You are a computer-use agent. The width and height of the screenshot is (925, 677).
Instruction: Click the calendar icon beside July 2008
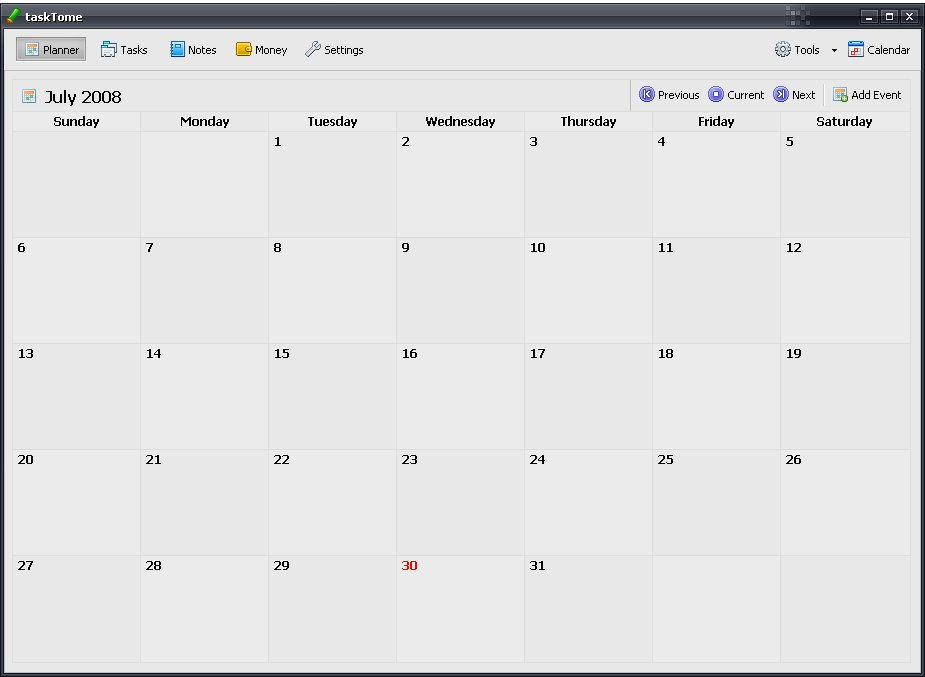[29, 96]
